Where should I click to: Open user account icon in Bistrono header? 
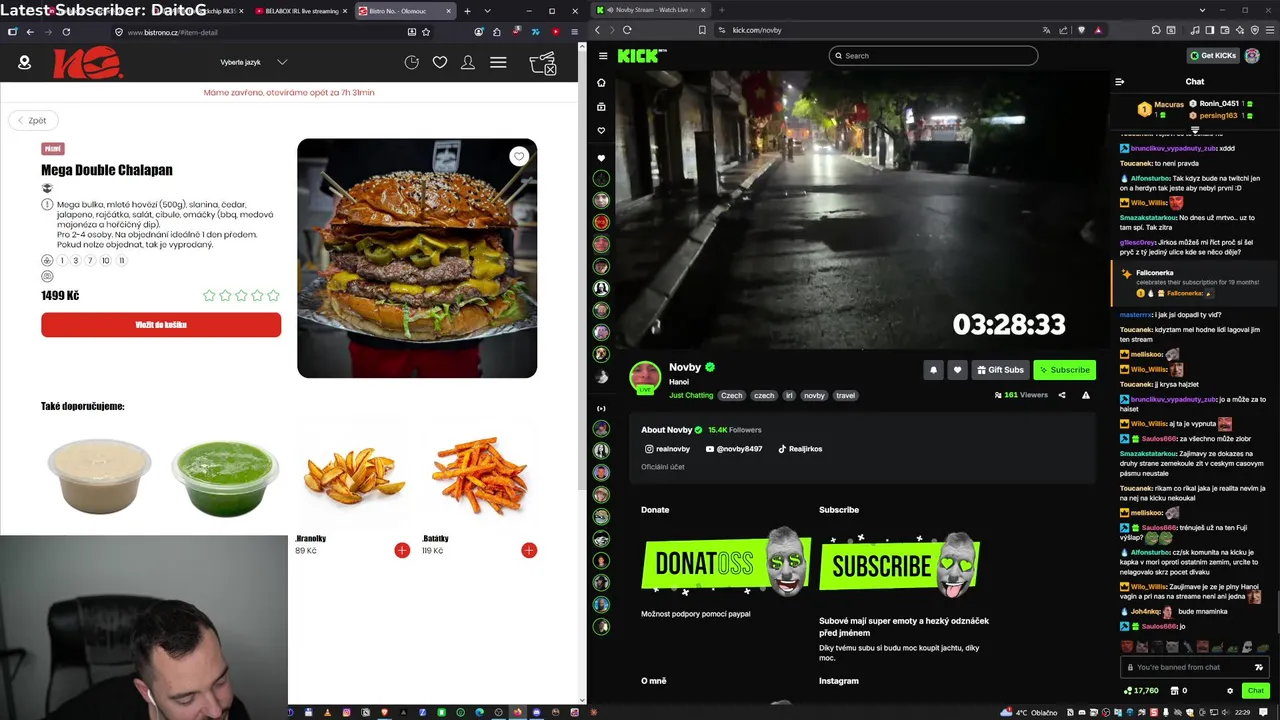click(467, 62)
